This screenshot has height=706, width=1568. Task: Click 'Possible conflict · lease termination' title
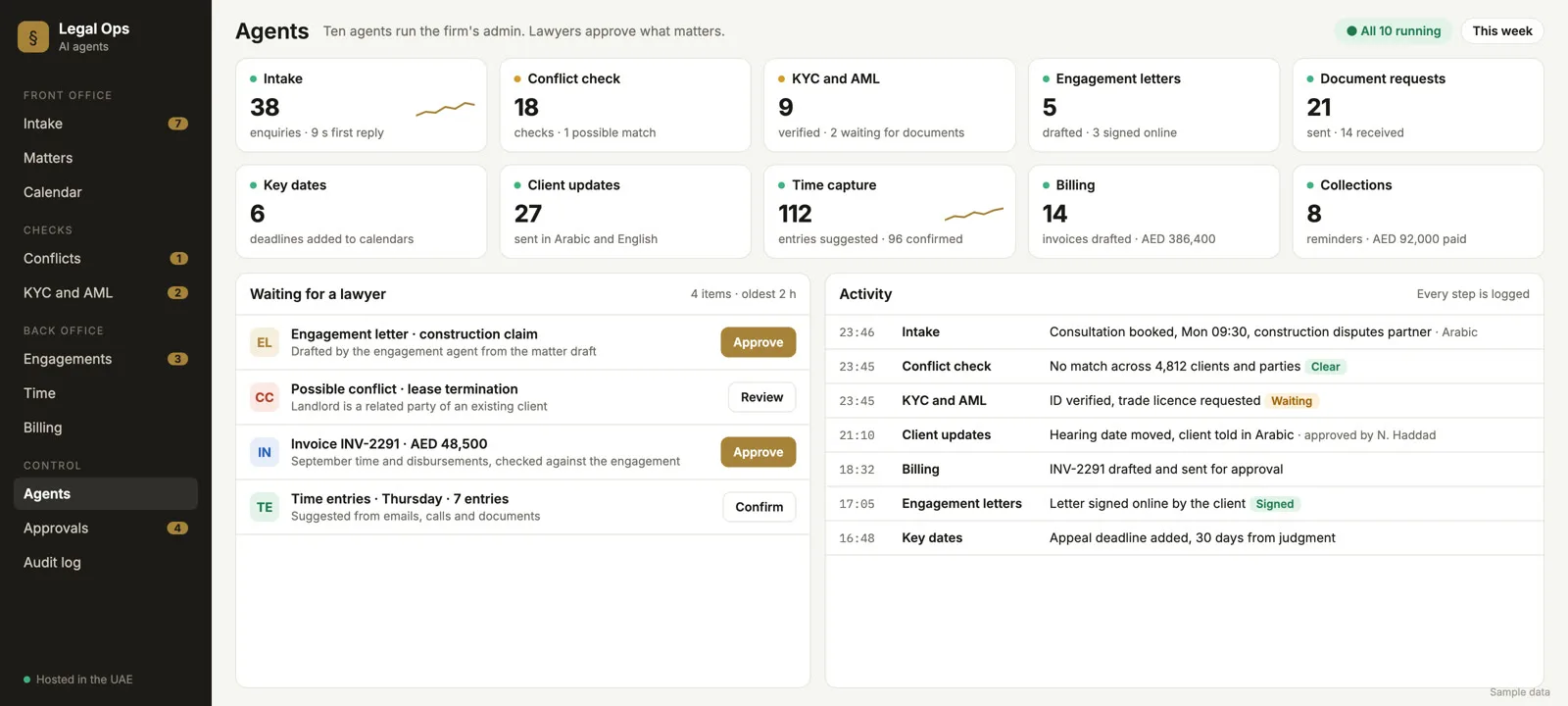(x=404, y=389)
